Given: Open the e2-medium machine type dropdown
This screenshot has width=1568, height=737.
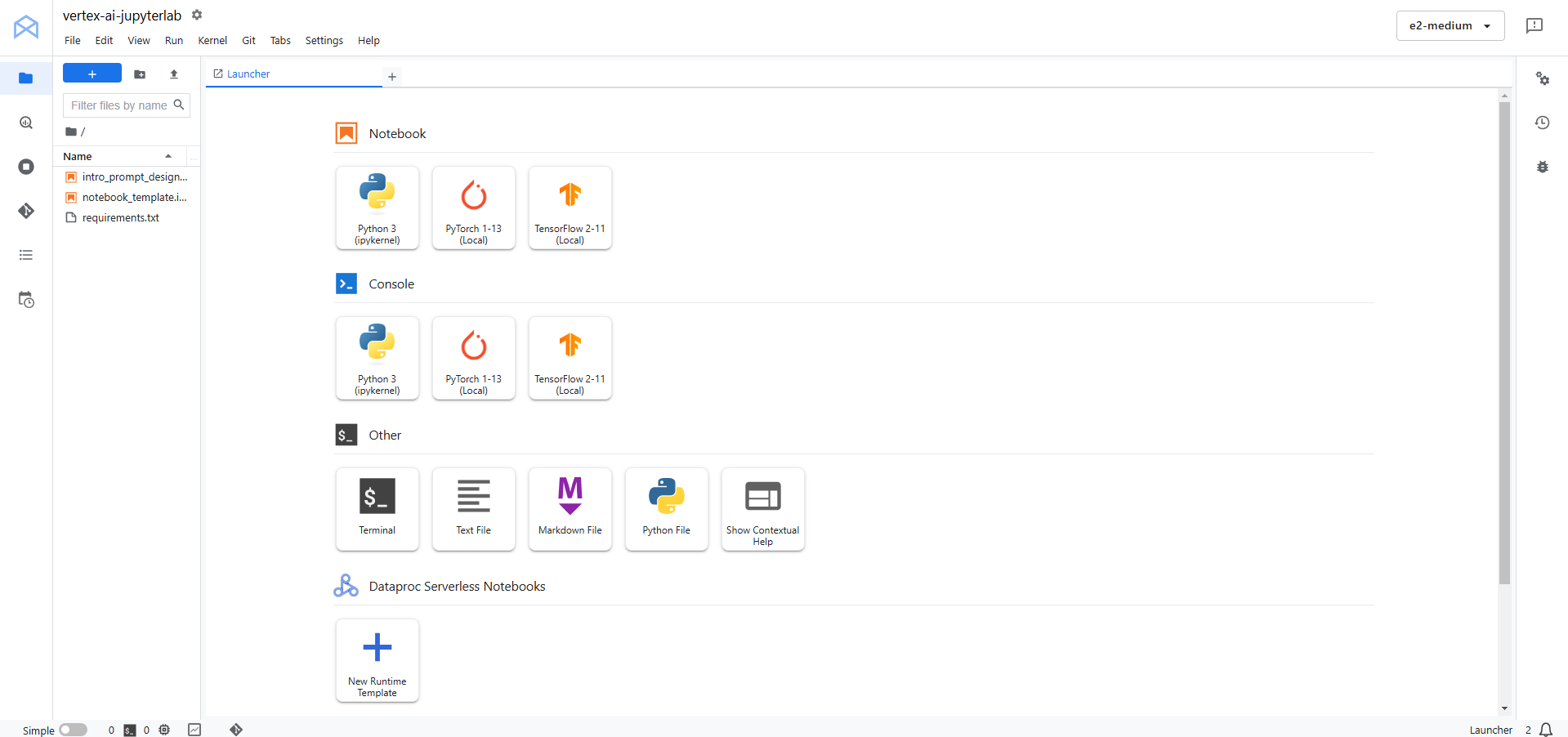Looking at the screenshot, I should [1450, 26].
